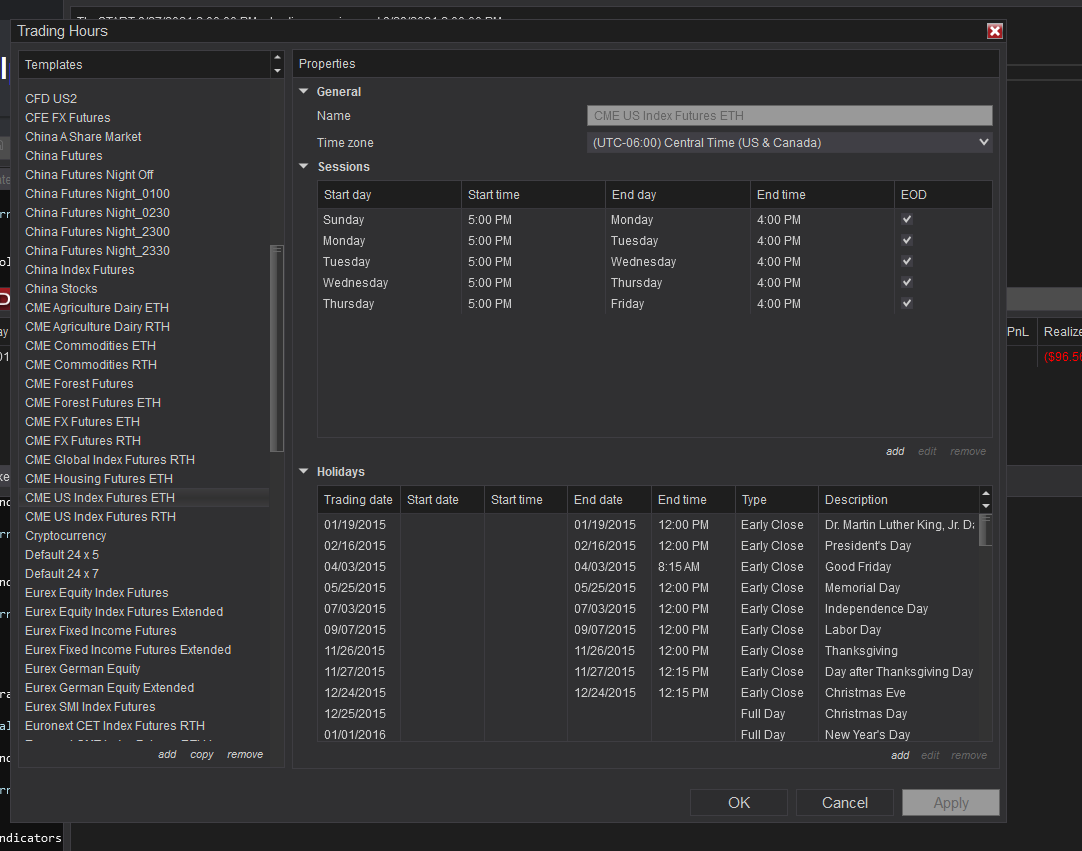
Task: Toggle EOD checkbox for Thursday session
Action: point(906,304)
